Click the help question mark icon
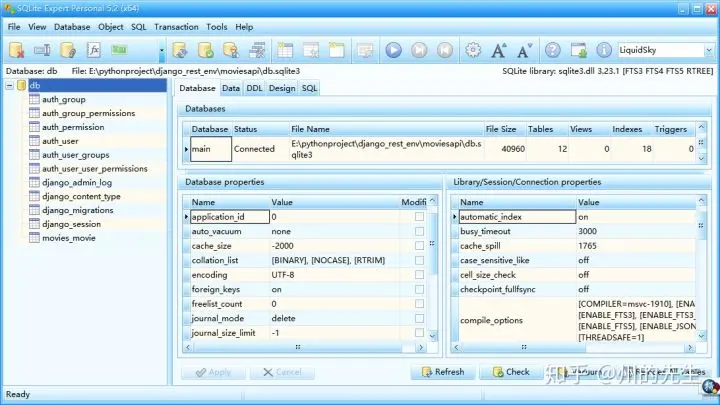Screen dimensions: 720x405 [553, 50]
